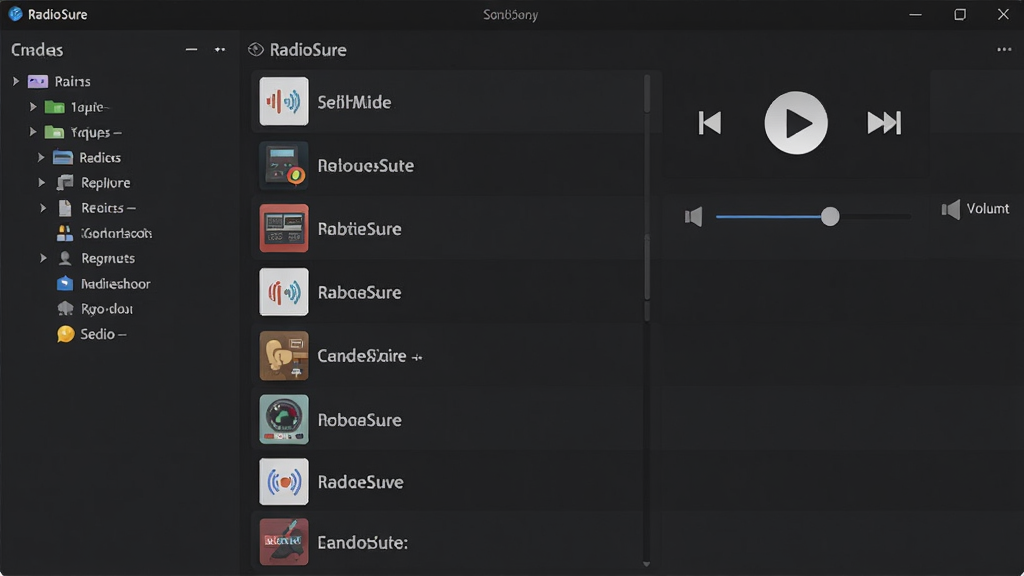Screen dimensions: 1024x576
Task: Expand the Reoicts tree node
Action: pos(43,208)
